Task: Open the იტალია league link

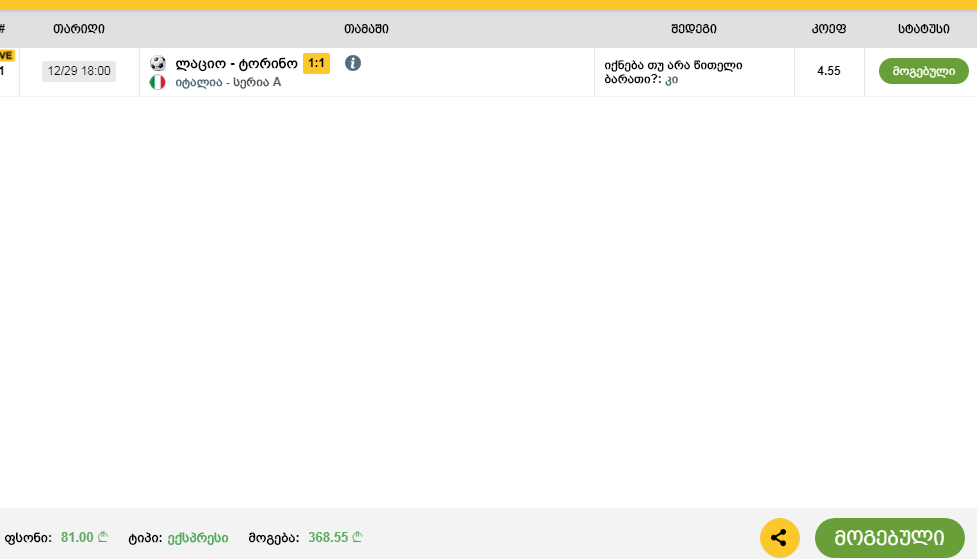Action: [199, 82]
